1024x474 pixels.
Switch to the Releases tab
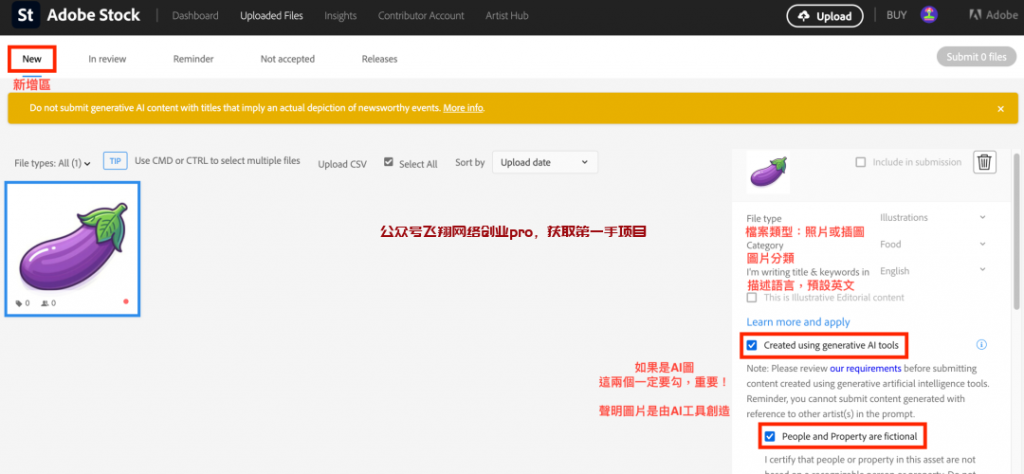379,59
